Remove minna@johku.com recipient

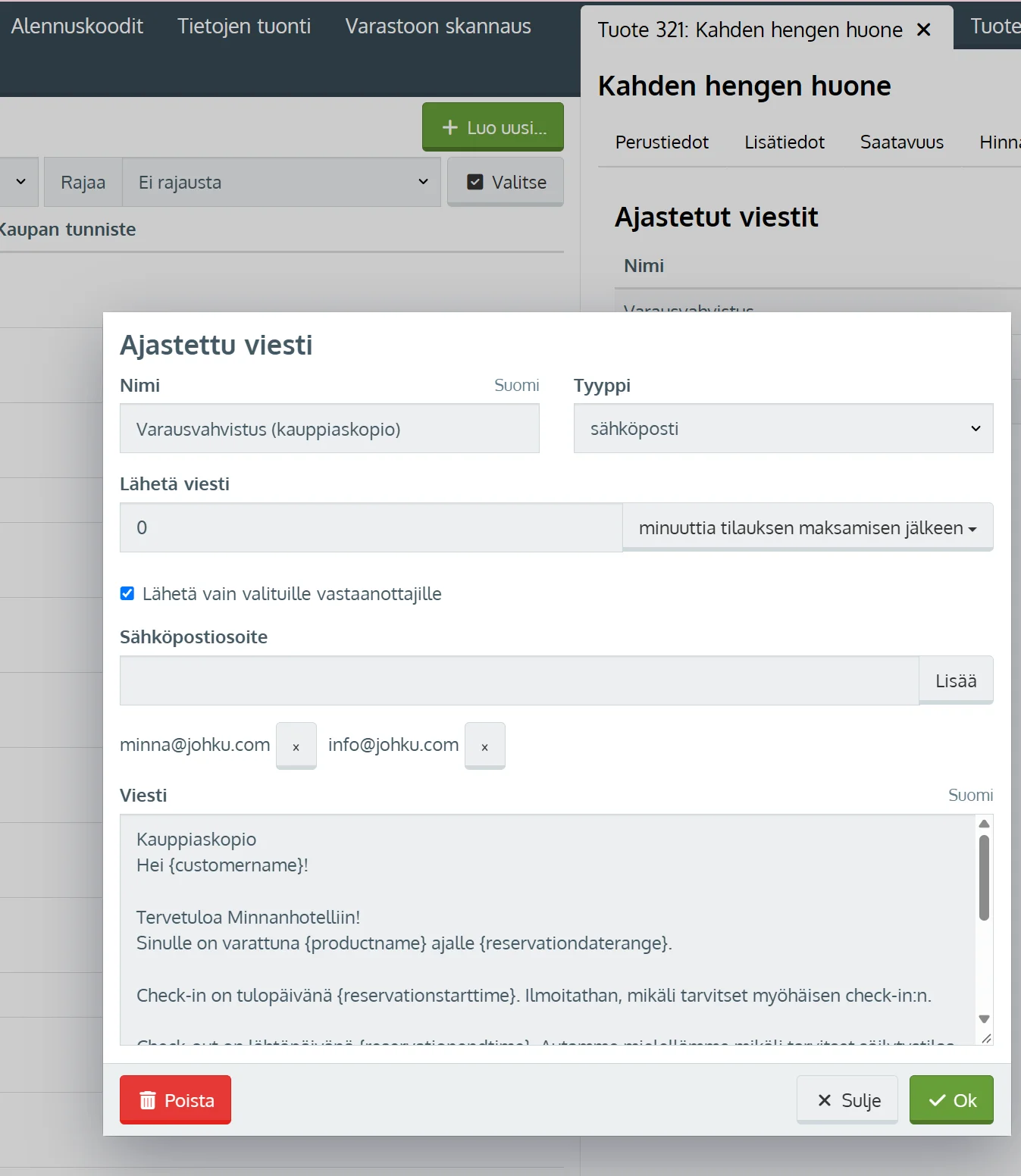pos(296,746)
